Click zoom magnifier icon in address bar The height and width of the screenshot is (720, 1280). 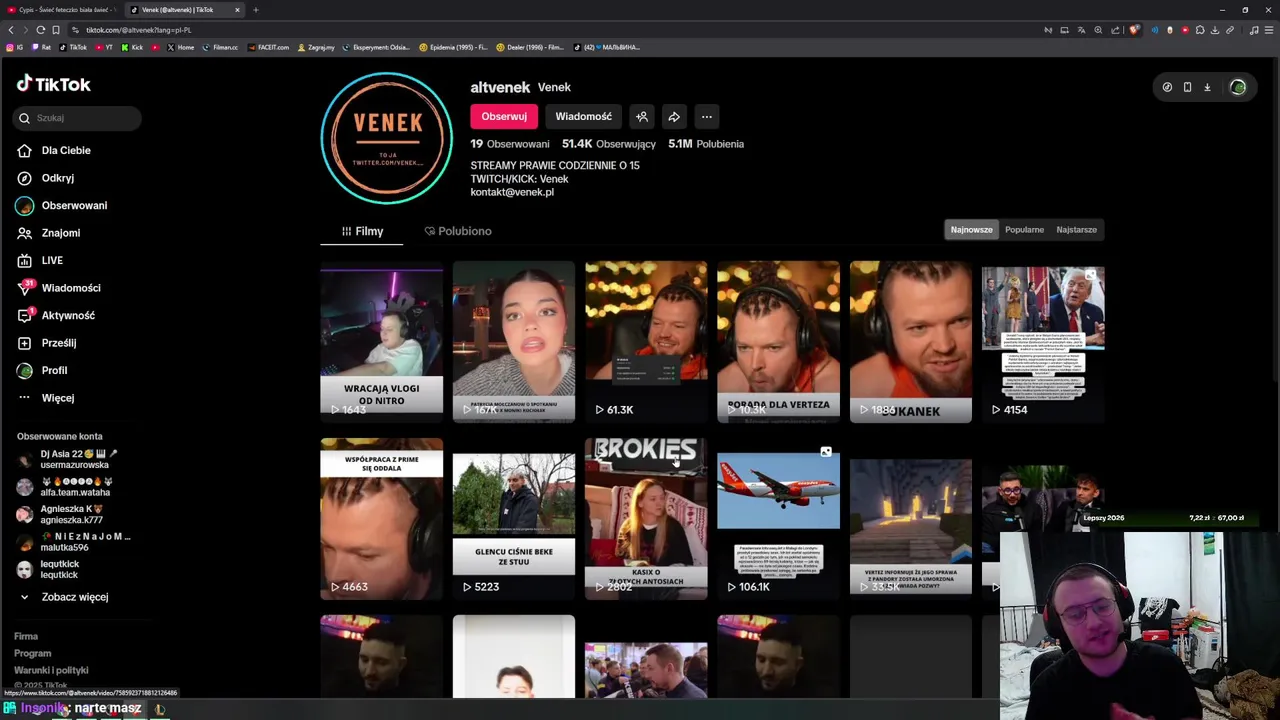click(1098, 30)
